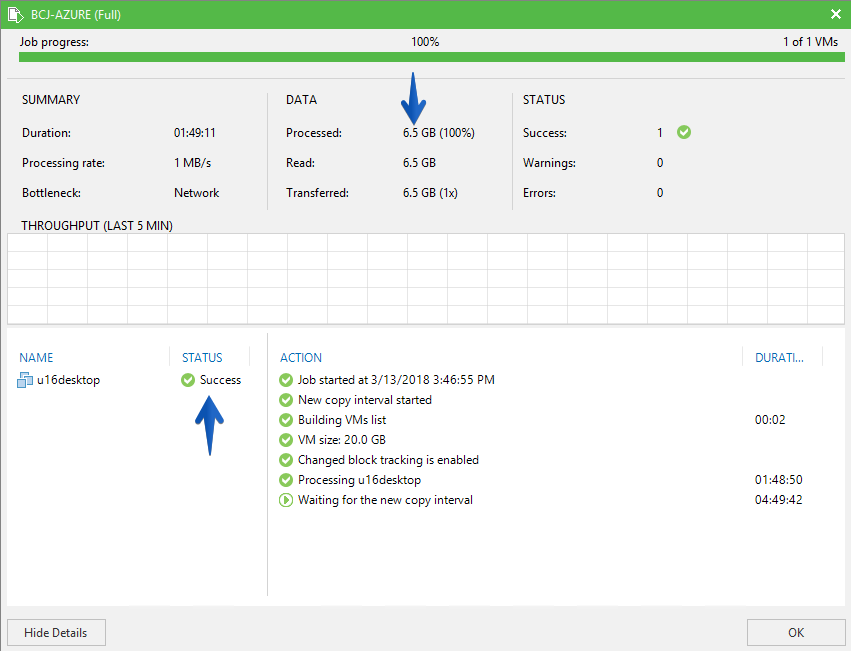Click the checkmark icon beside VM size: 20.0 GB

click(x=286, y=440)
